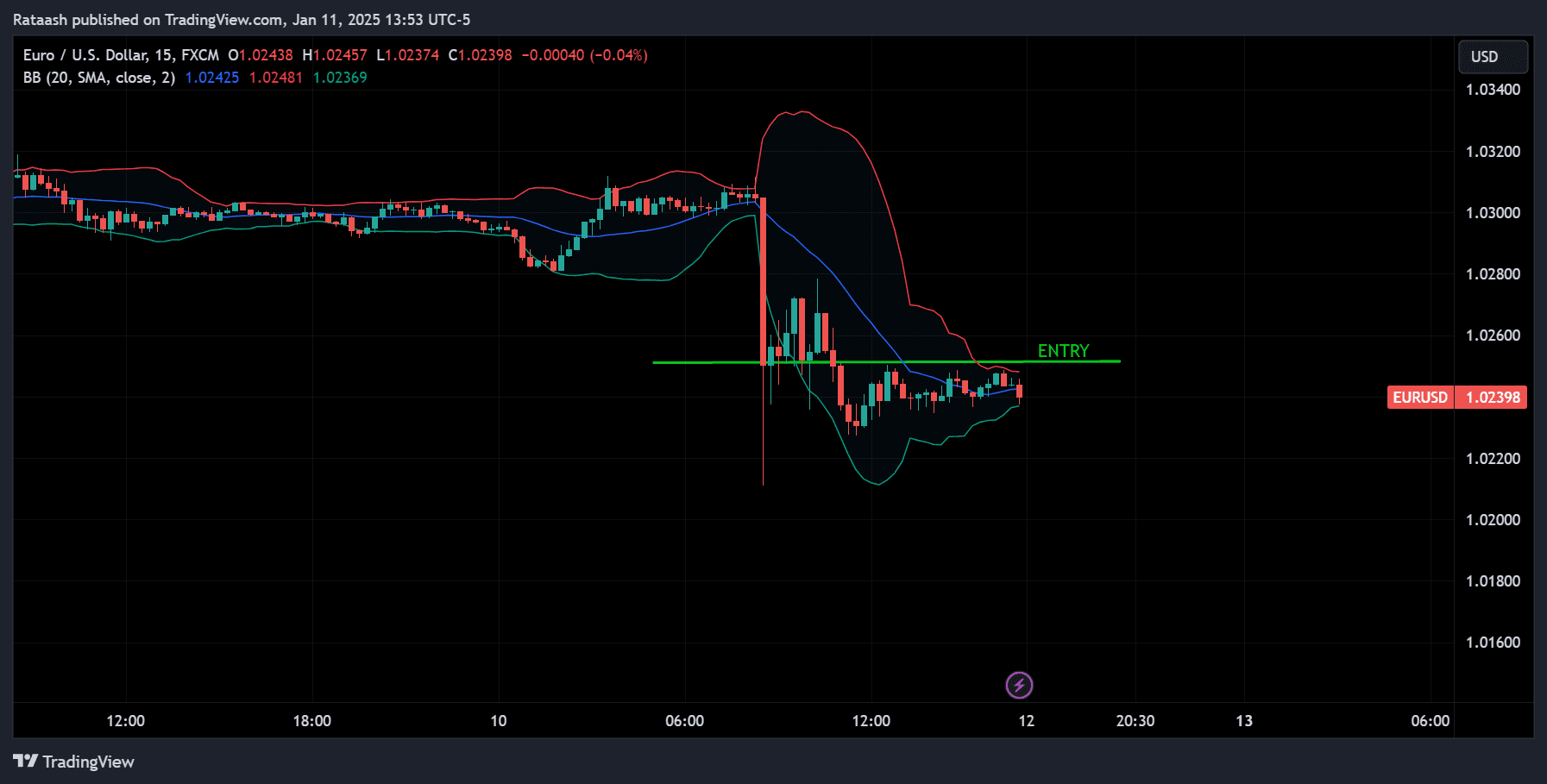Click the 10 date label on time axis
The image size is (1547, 784).
[x=499, y=721]
